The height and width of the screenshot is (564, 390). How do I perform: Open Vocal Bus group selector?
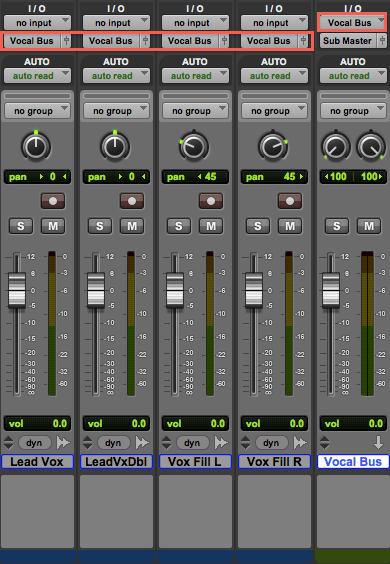click(353, 111)
